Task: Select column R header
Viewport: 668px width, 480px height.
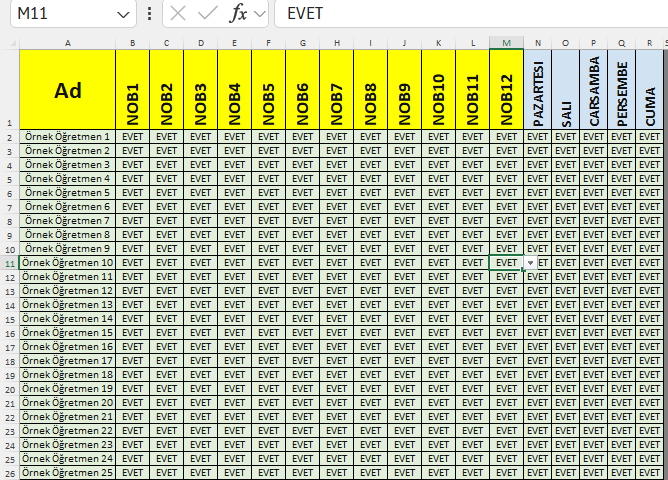Action: (x=649, y=43)
